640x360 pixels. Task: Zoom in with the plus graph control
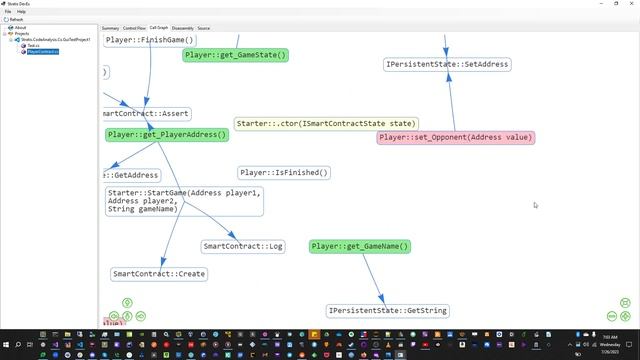(x=625, y=316)
